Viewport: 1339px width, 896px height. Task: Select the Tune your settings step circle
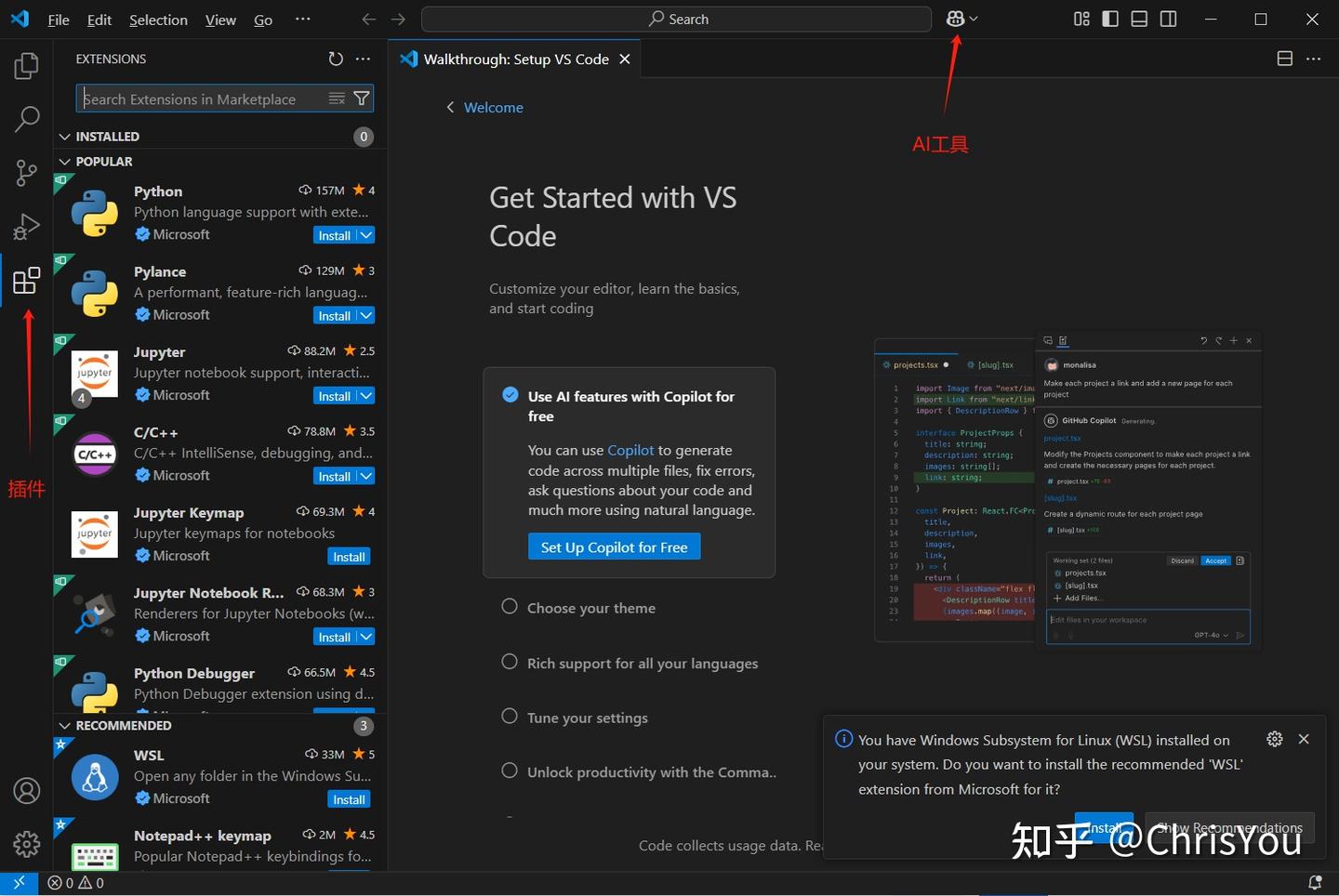(x=510, y=717)
